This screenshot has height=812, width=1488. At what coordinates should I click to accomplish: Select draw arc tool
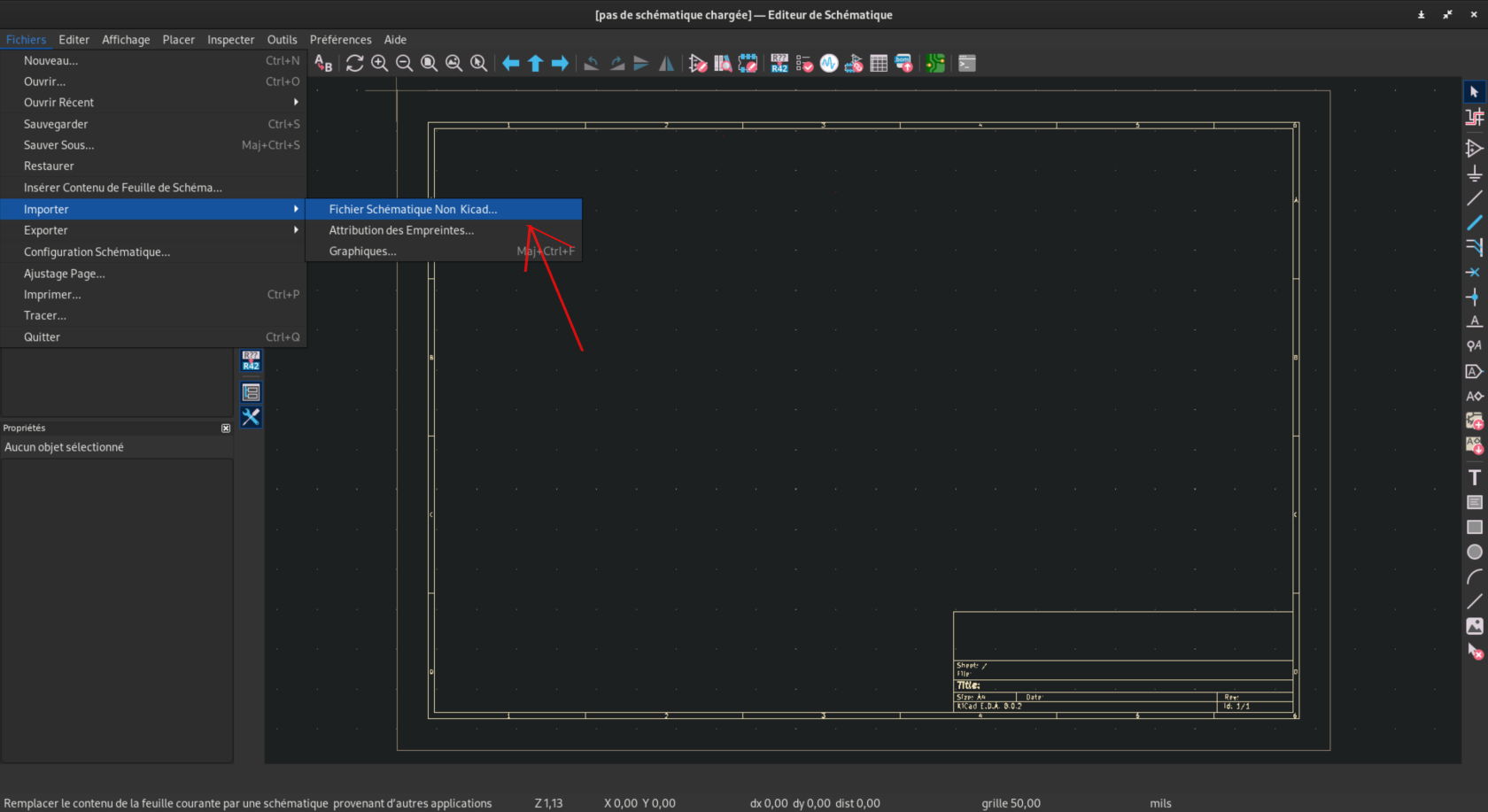1475,577
